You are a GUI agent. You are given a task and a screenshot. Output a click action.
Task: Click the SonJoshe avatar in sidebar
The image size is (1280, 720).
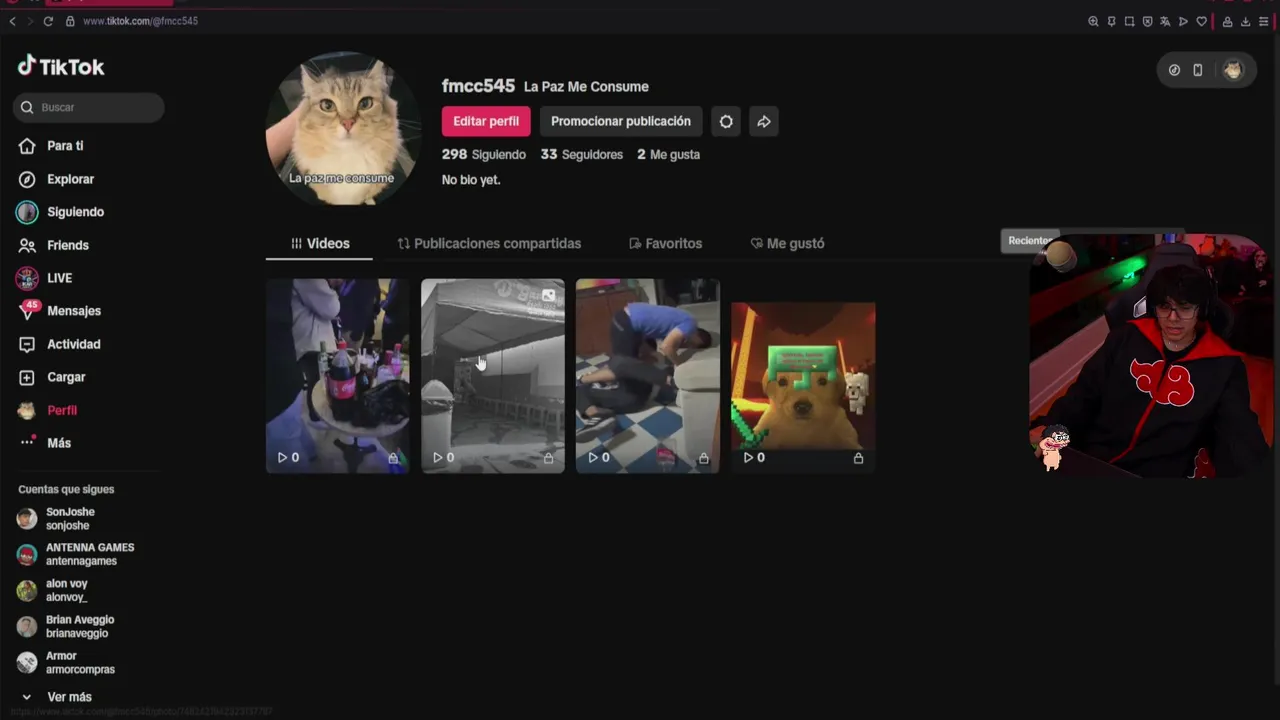tap(27, 519)
